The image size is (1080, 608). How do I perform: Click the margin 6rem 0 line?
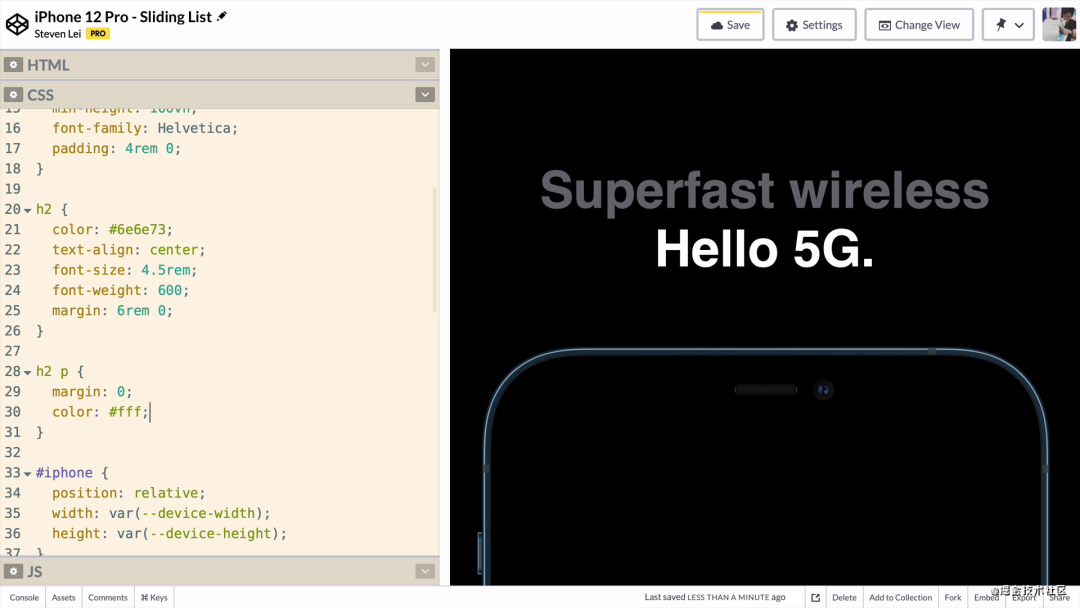(x=112, y=311)
